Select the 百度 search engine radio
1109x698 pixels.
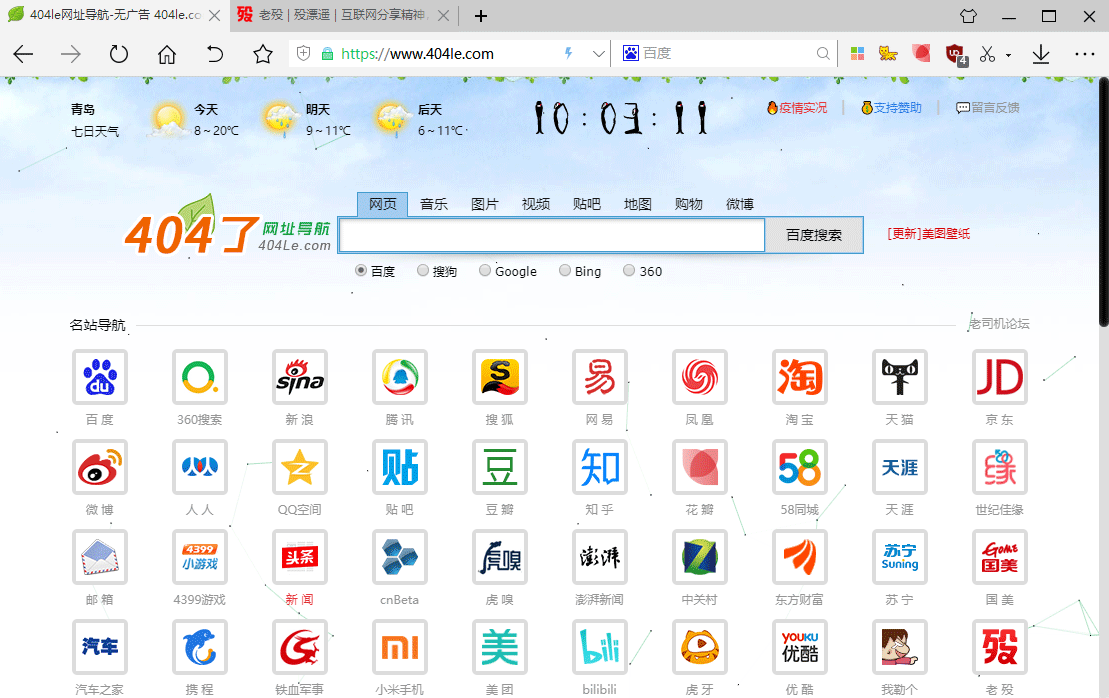click(x=361, y=270)
